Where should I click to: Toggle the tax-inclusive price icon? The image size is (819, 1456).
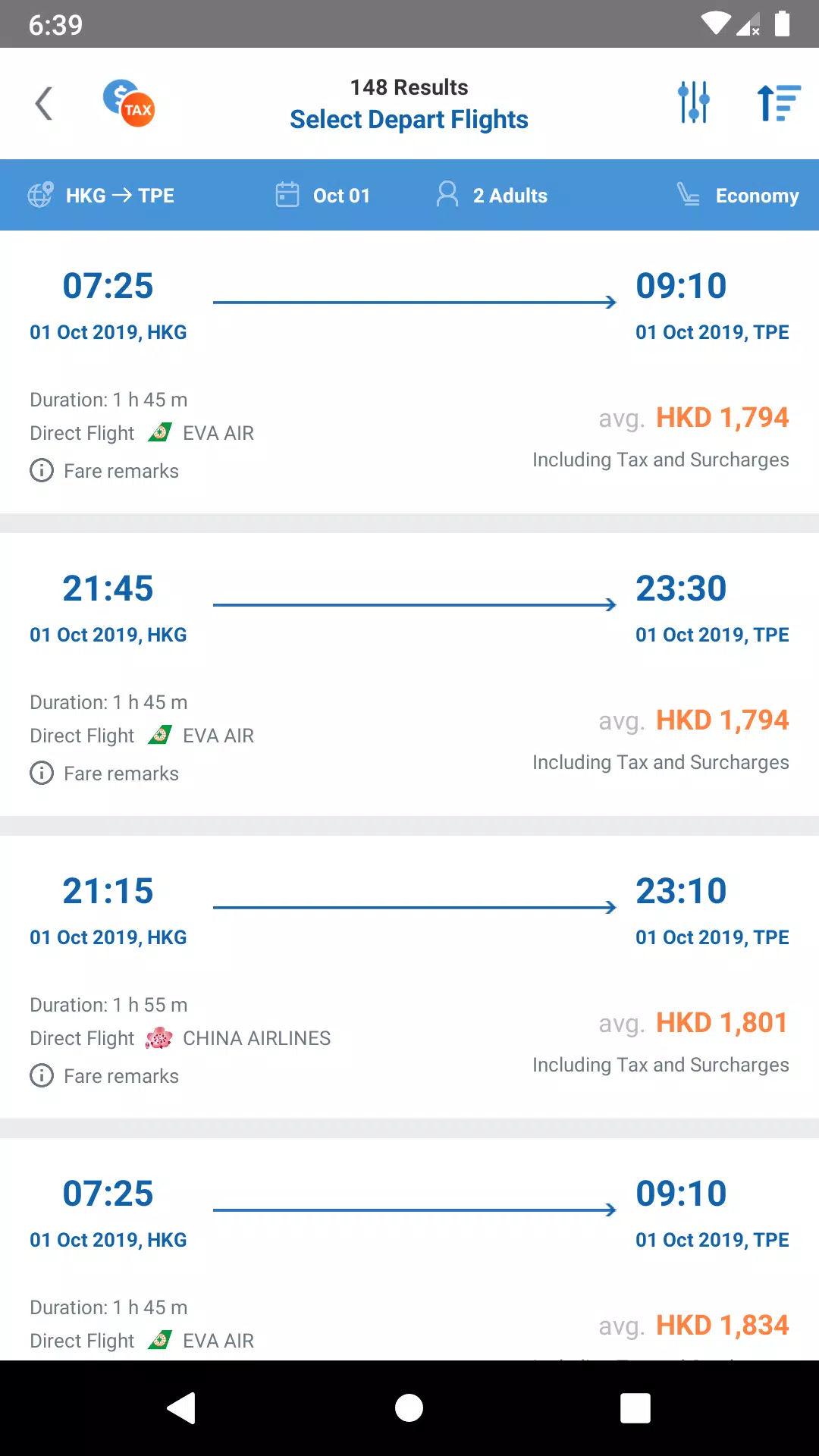click(x=129, y=103)
